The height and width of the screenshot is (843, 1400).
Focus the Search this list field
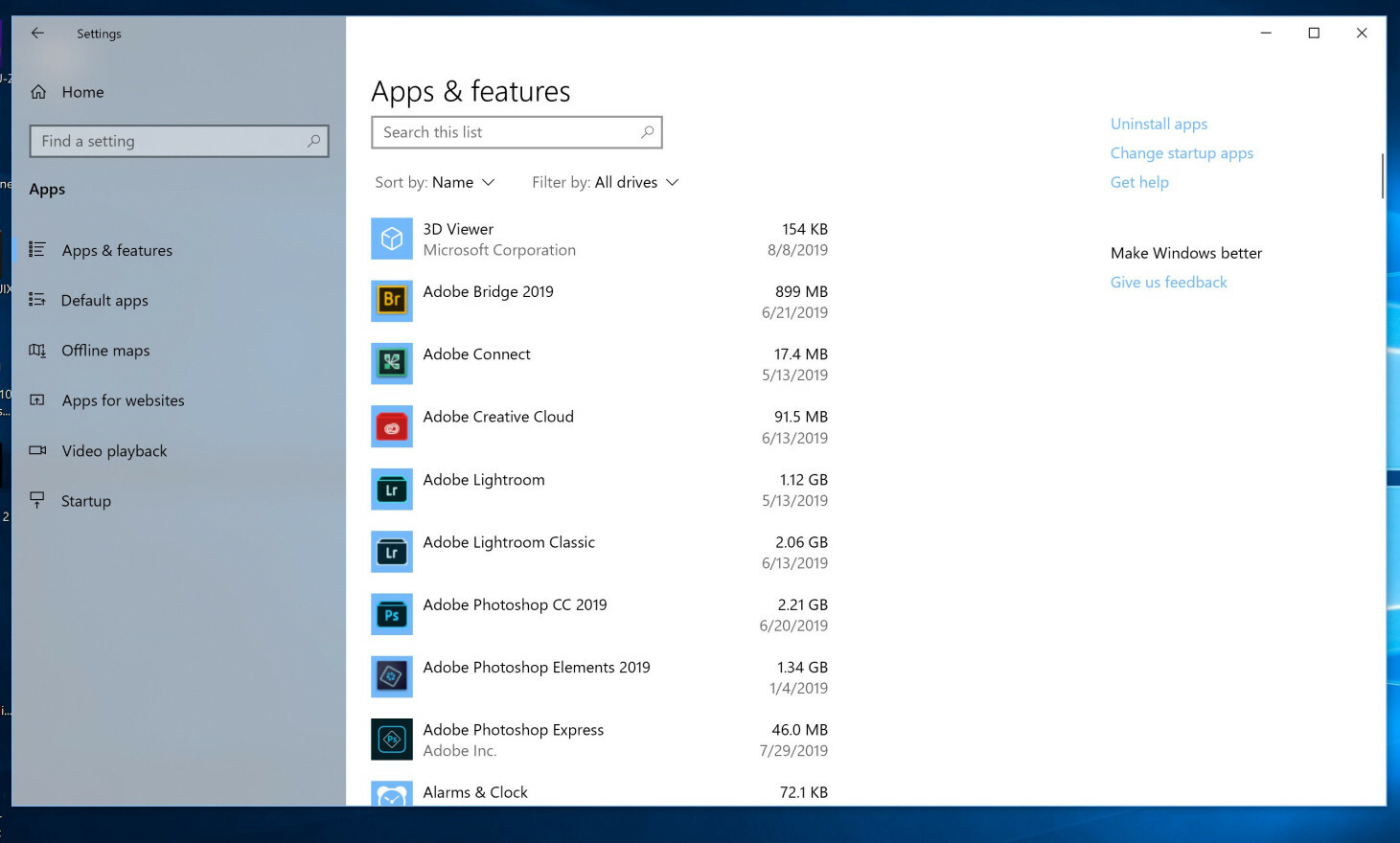pyautogui.click(x=516, y=132)
